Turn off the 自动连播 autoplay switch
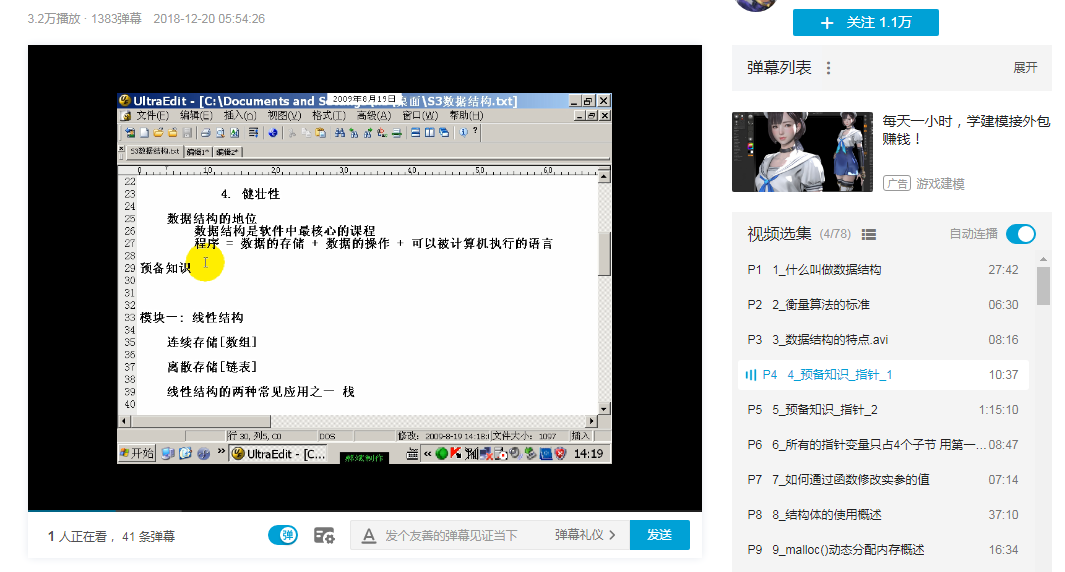 [1021, 234]
